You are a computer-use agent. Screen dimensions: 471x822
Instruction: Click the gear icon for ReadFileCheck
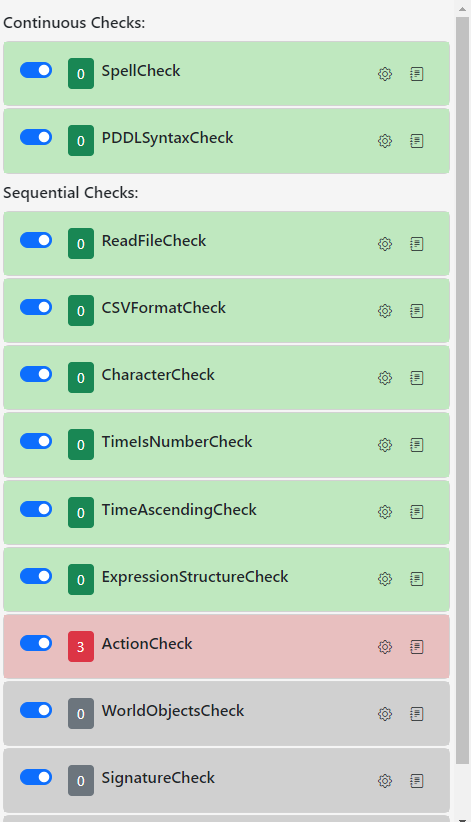pos(385,244)
